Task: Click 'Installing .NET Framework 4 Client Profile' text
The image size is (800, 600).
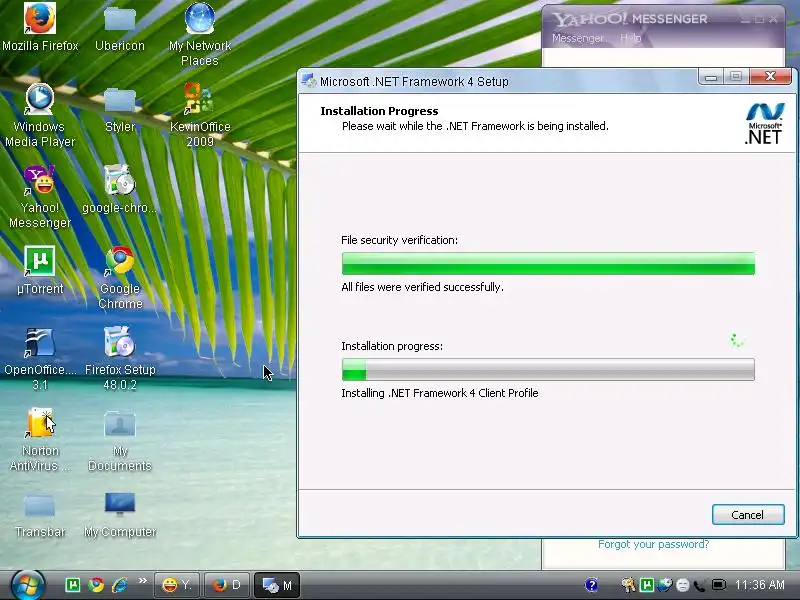Action: point(440,393)
